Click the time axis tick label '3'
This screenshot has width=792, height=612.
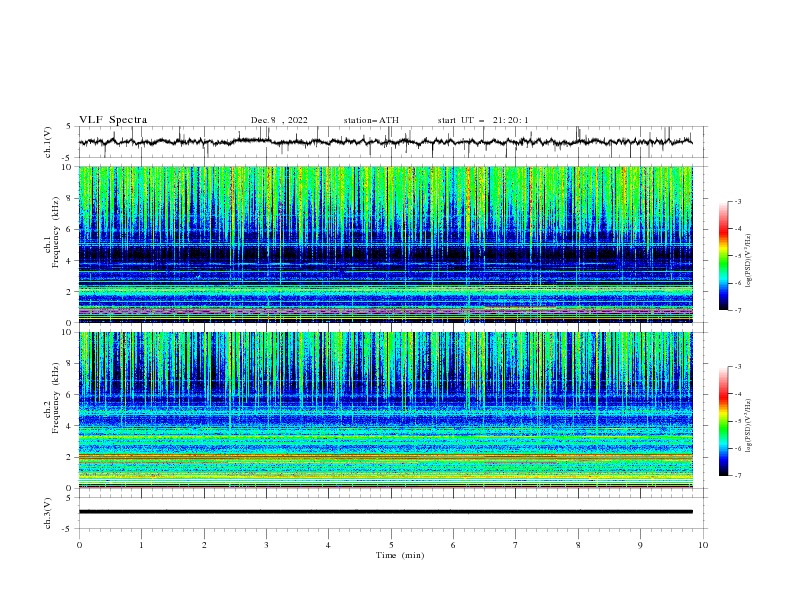click(x=266, y=545)
